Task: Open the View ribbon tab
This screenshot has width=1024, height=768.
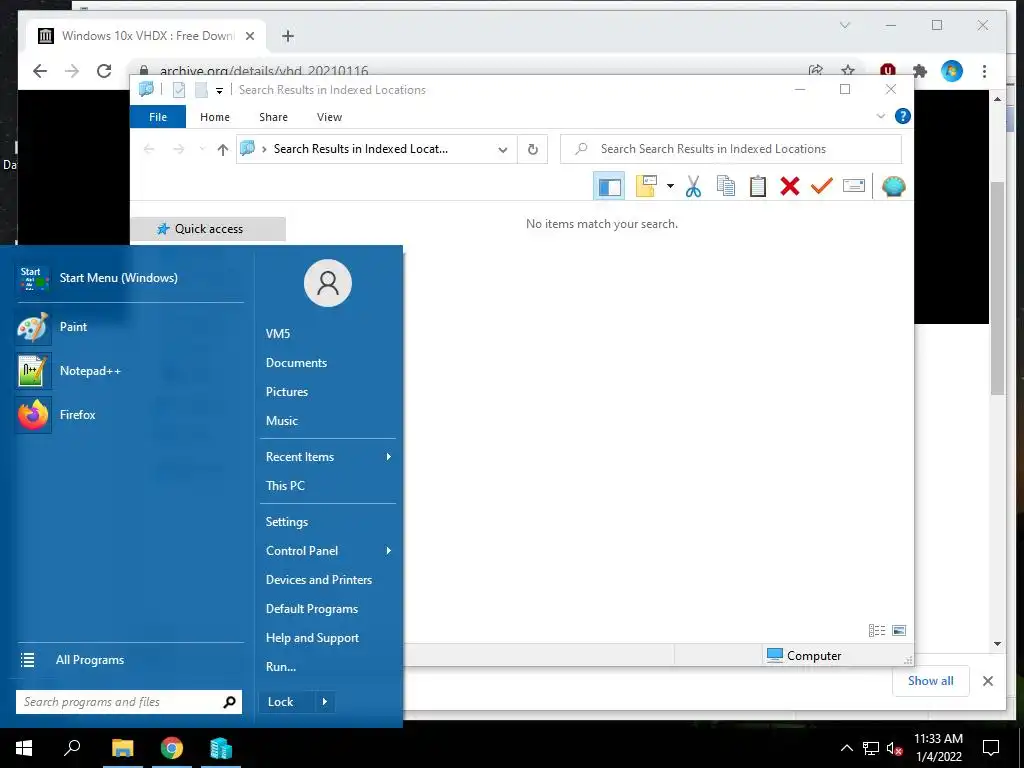Action: point(329,117)
